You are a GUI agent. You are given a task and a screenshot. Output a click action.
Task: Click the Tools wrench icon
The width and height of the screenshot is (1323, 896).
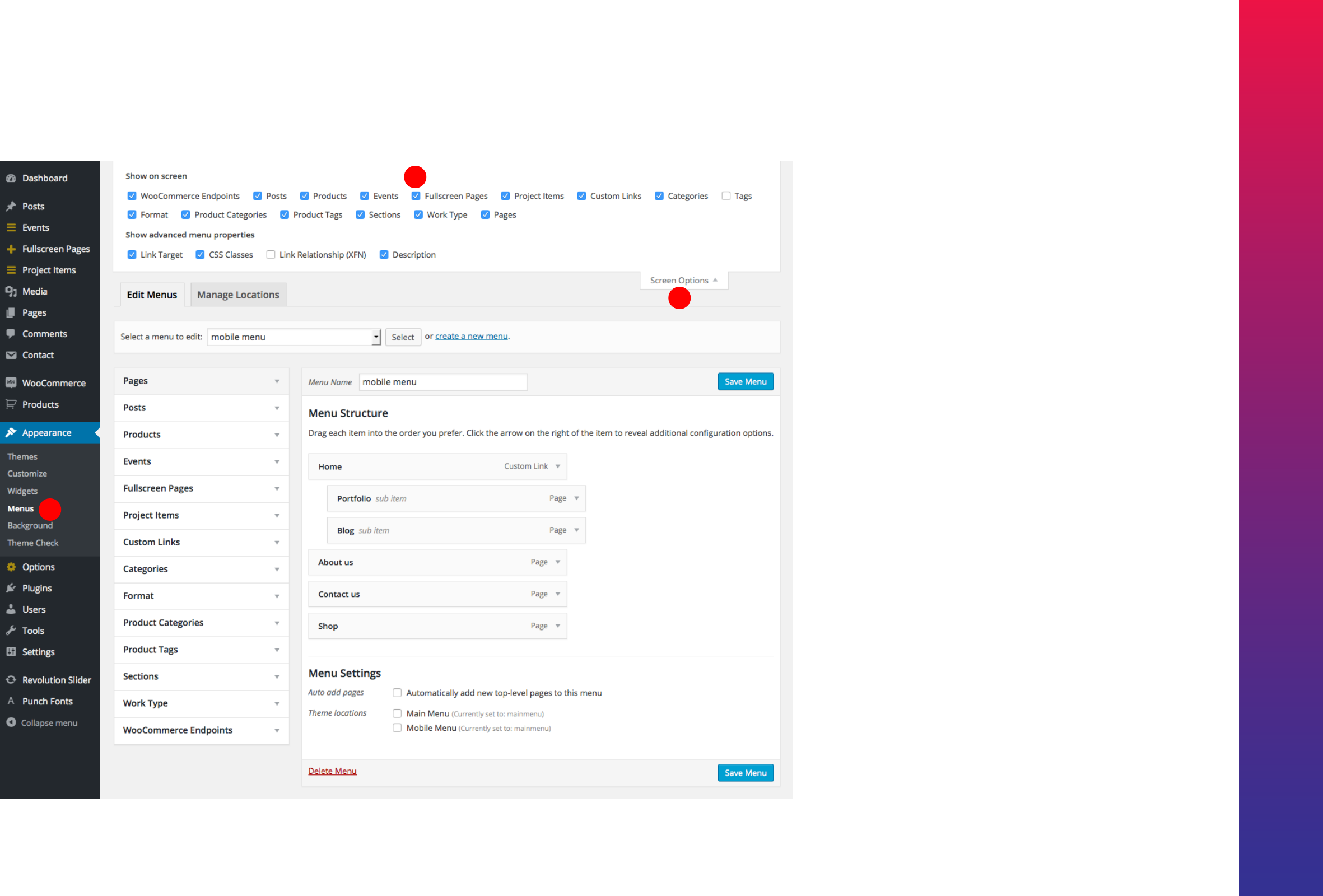tap(11, 631)
